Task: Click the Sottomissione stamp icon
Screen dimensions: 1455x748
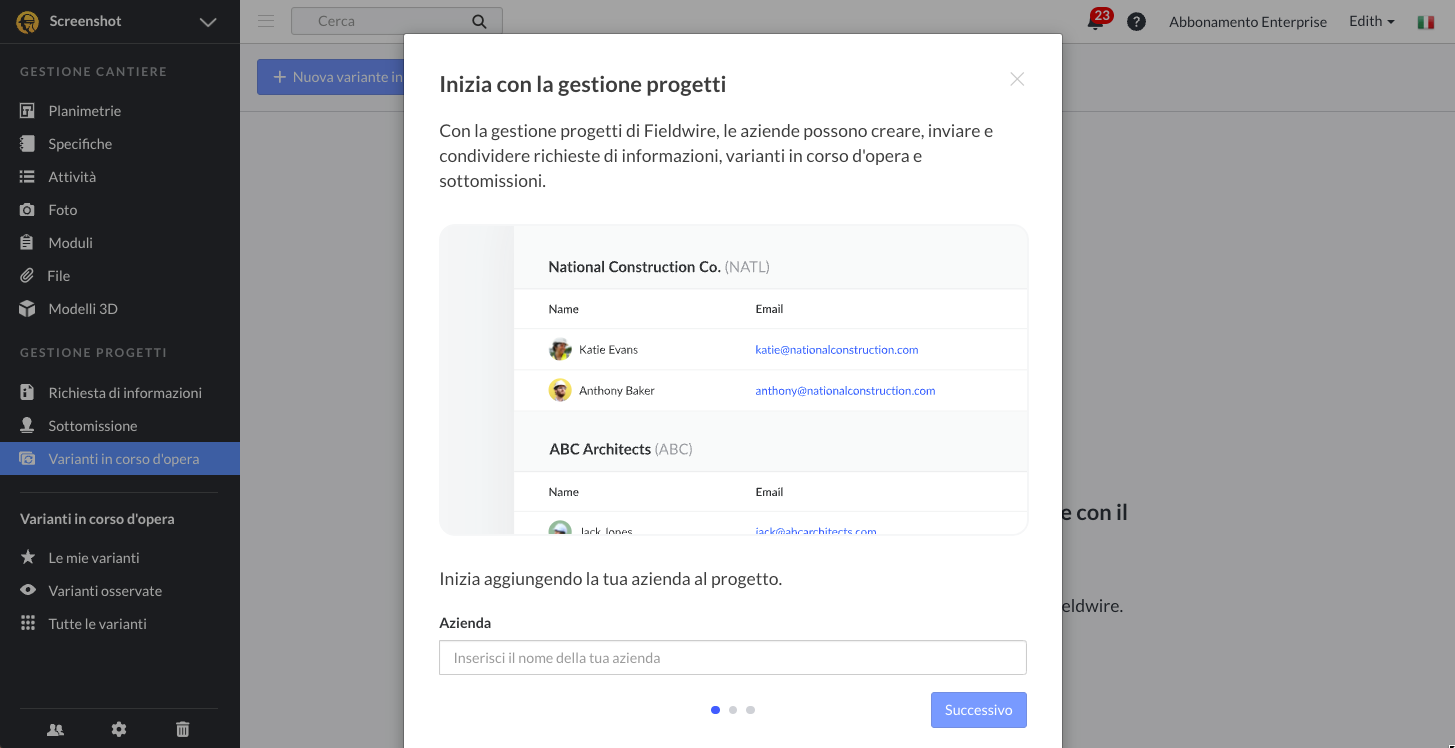Action: click(x=28, y=426)
